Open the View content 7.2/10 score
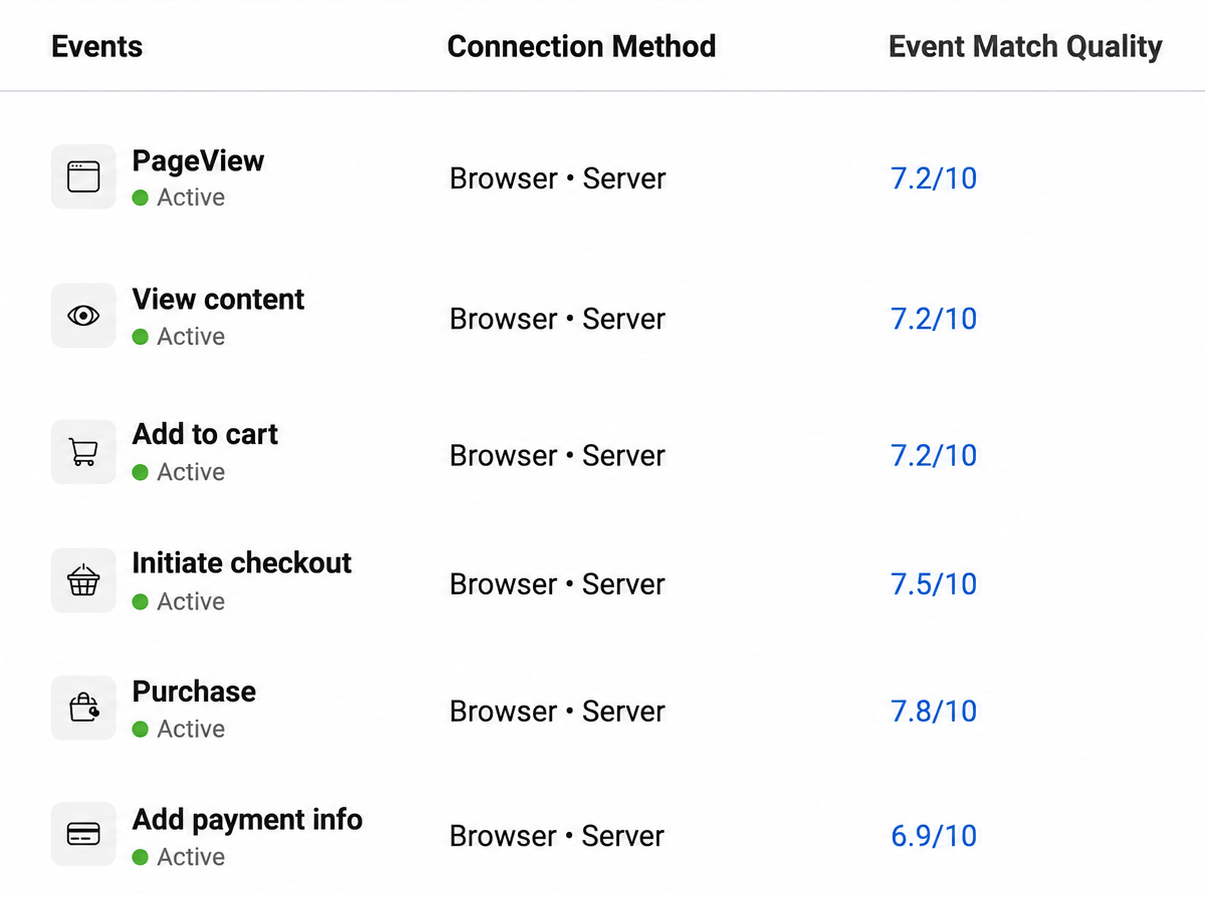 [933, 319]
